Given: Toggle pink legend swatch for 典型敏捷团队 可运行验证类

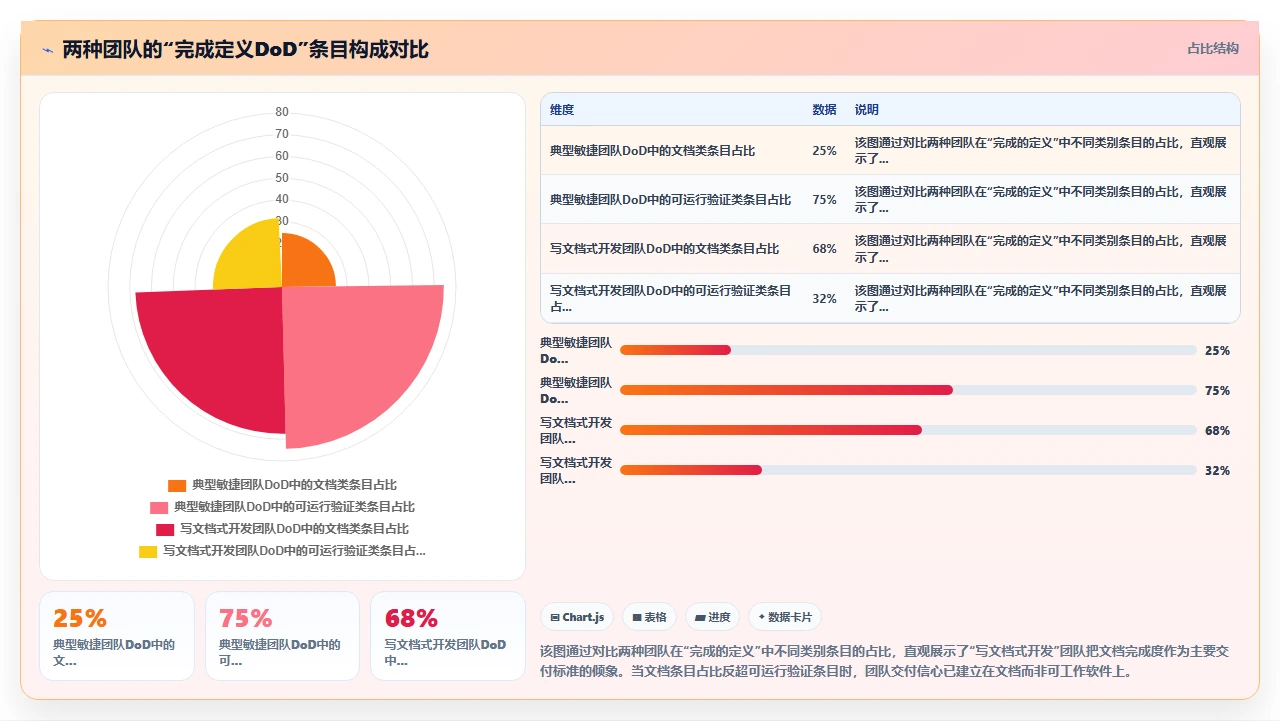Looking at the screenshot, I should click(158, 507).
